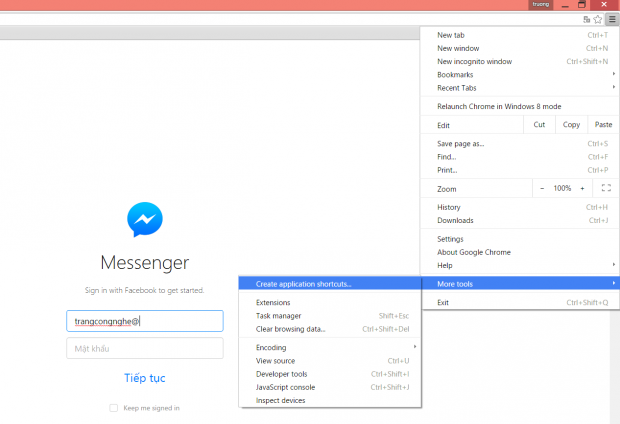Screen dimensions: 620x424
Task: Open the Chrome hamburger menu icon
Action: pos(612,19)
